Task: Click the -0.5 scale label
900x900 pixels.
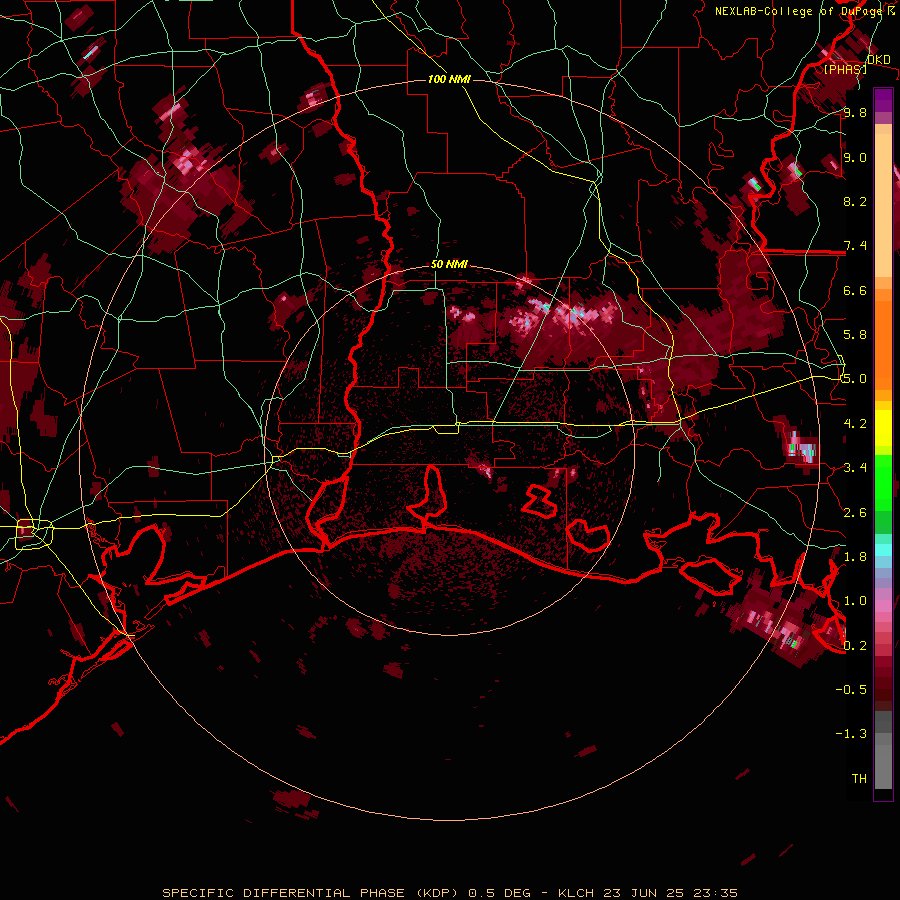Action: pyautogui.click(x=851, y=690)
